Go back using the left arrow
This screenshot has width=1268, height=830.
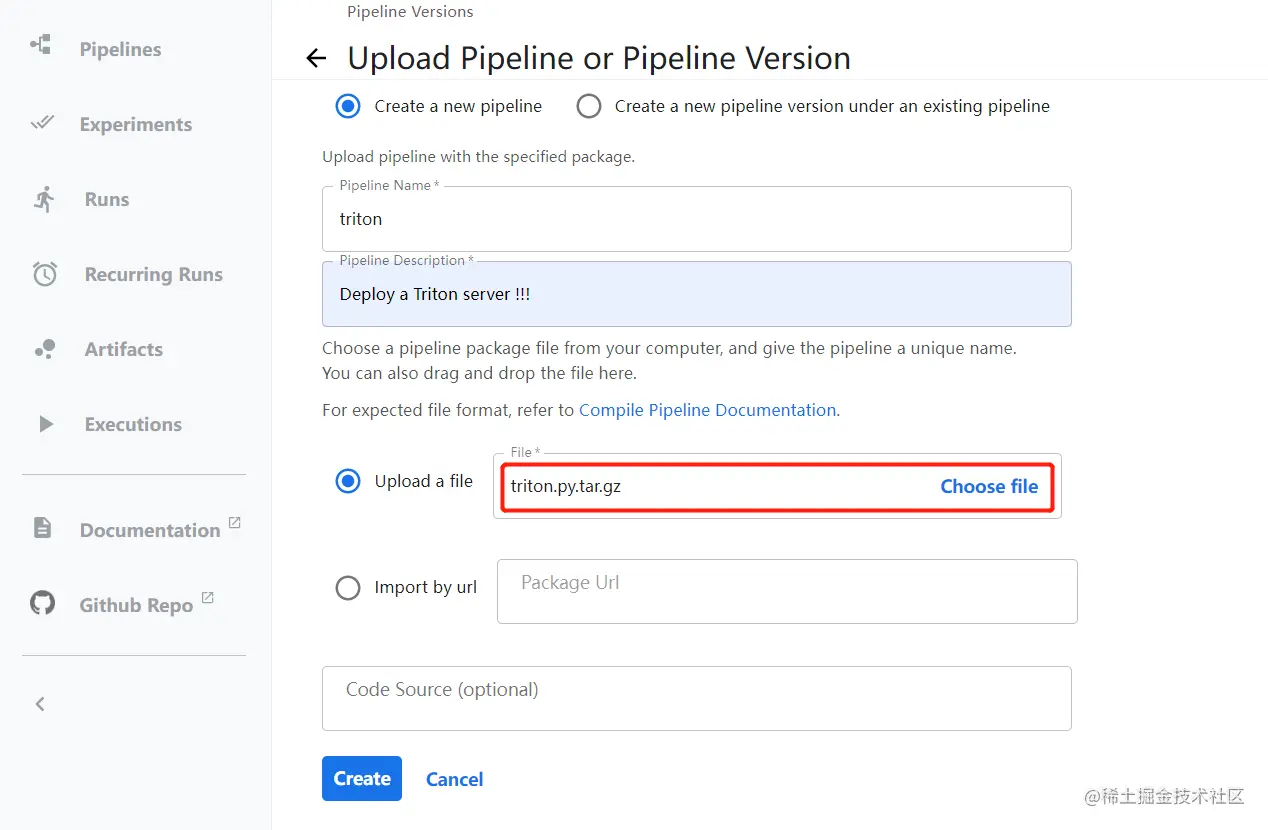tap(316, 58)
